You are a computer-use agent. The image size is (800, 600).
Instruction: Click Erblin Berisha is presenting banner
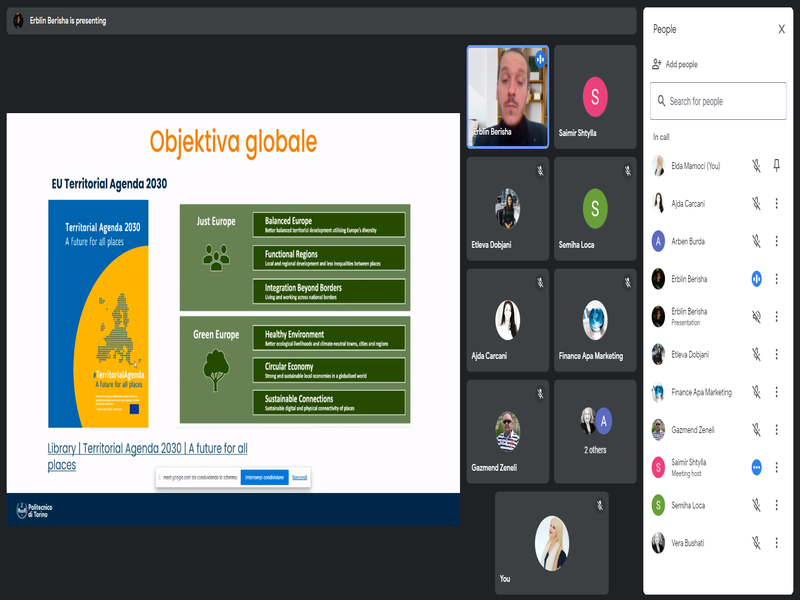tap(321, 21)
